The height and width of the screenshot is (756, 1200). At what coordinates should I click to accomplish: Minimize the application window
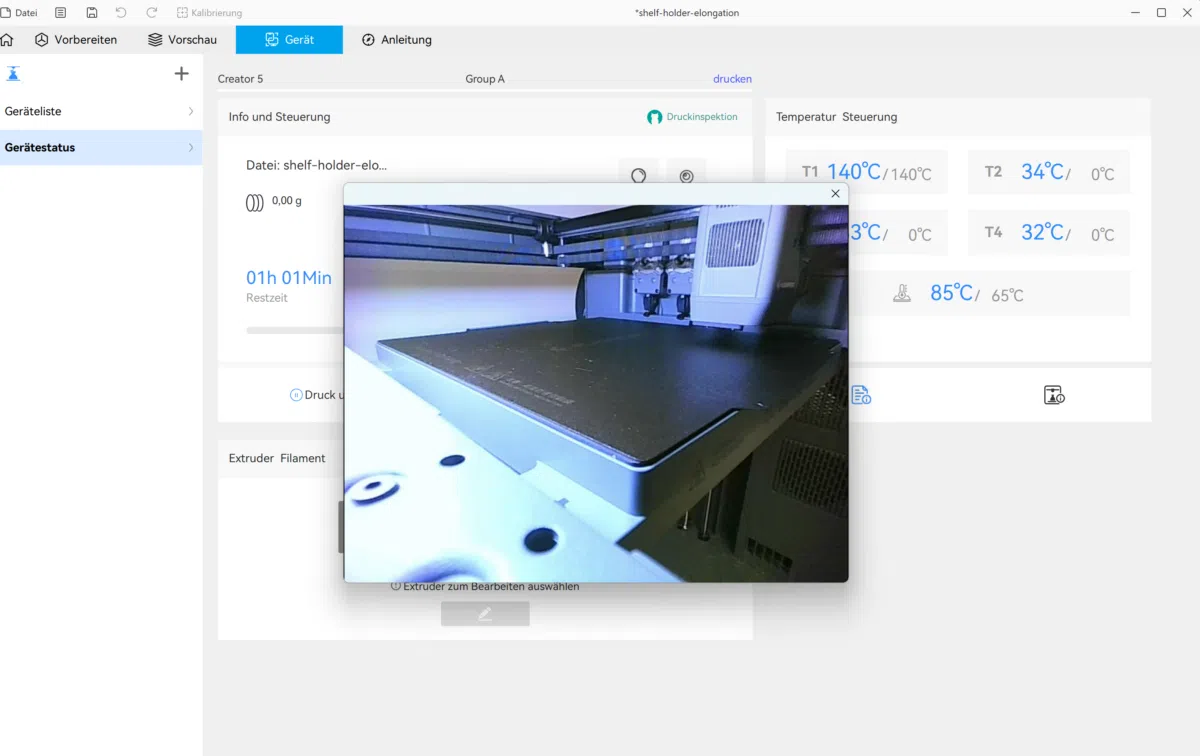coord(1134,13)
